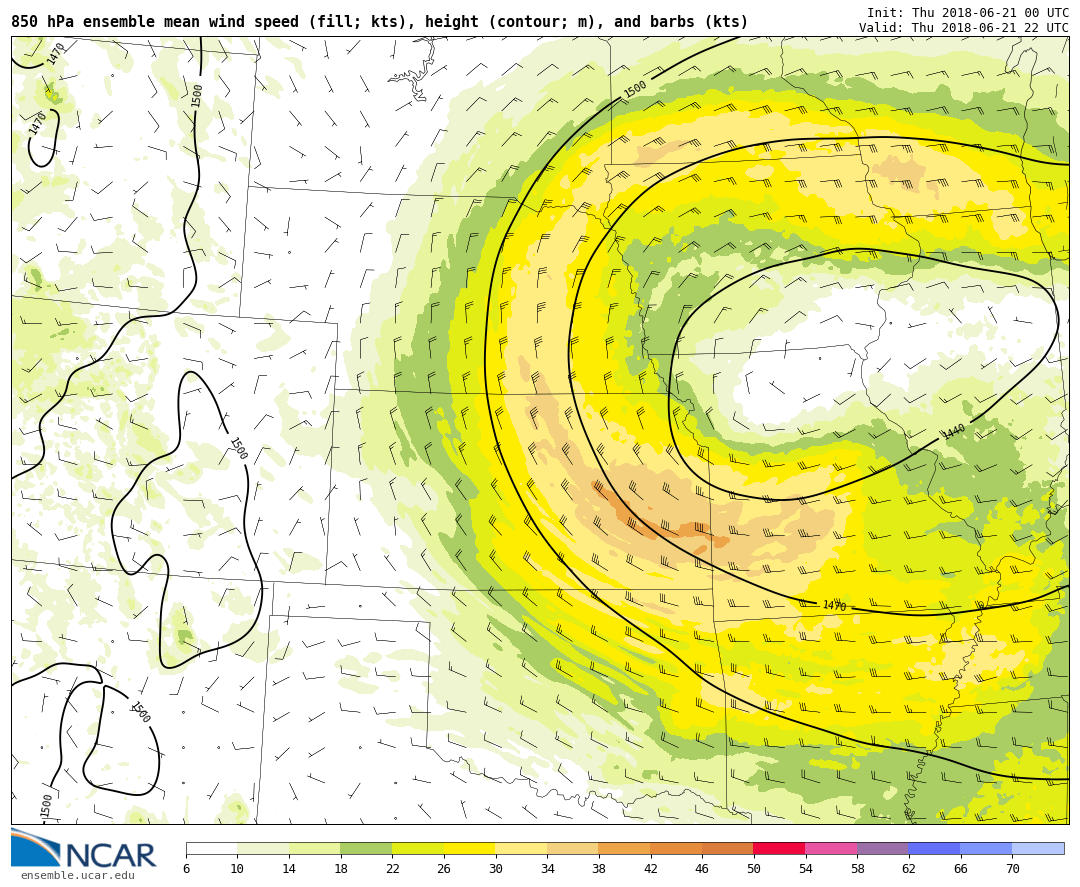Viewport: 1080px width, 887px height.
Task: Click the Init: Thu 2018-06-21 00 UTC text
Action: [968, 12]
